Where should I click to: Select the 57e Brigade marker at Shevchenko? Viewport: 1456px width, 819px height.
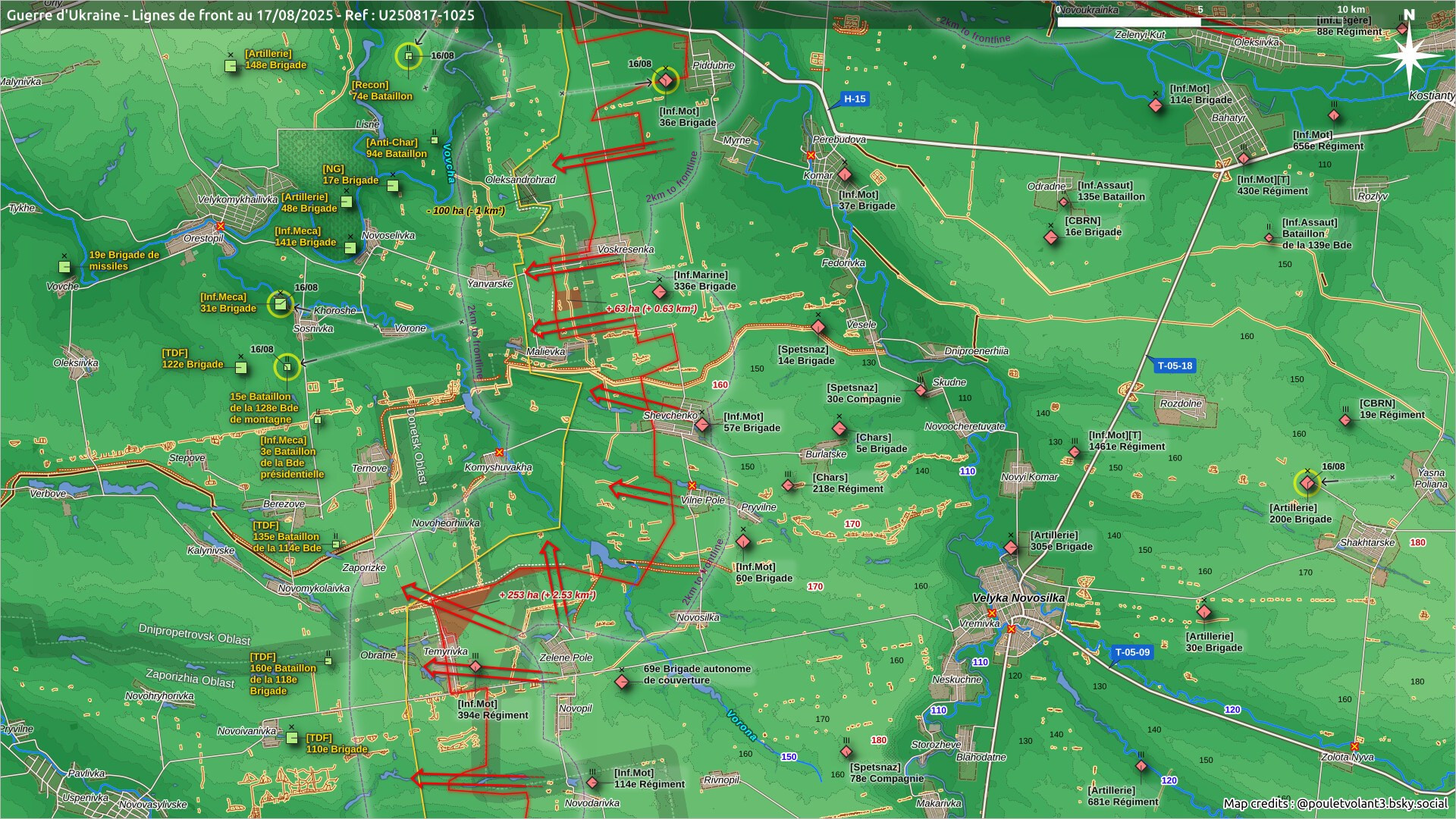(703, 425)
